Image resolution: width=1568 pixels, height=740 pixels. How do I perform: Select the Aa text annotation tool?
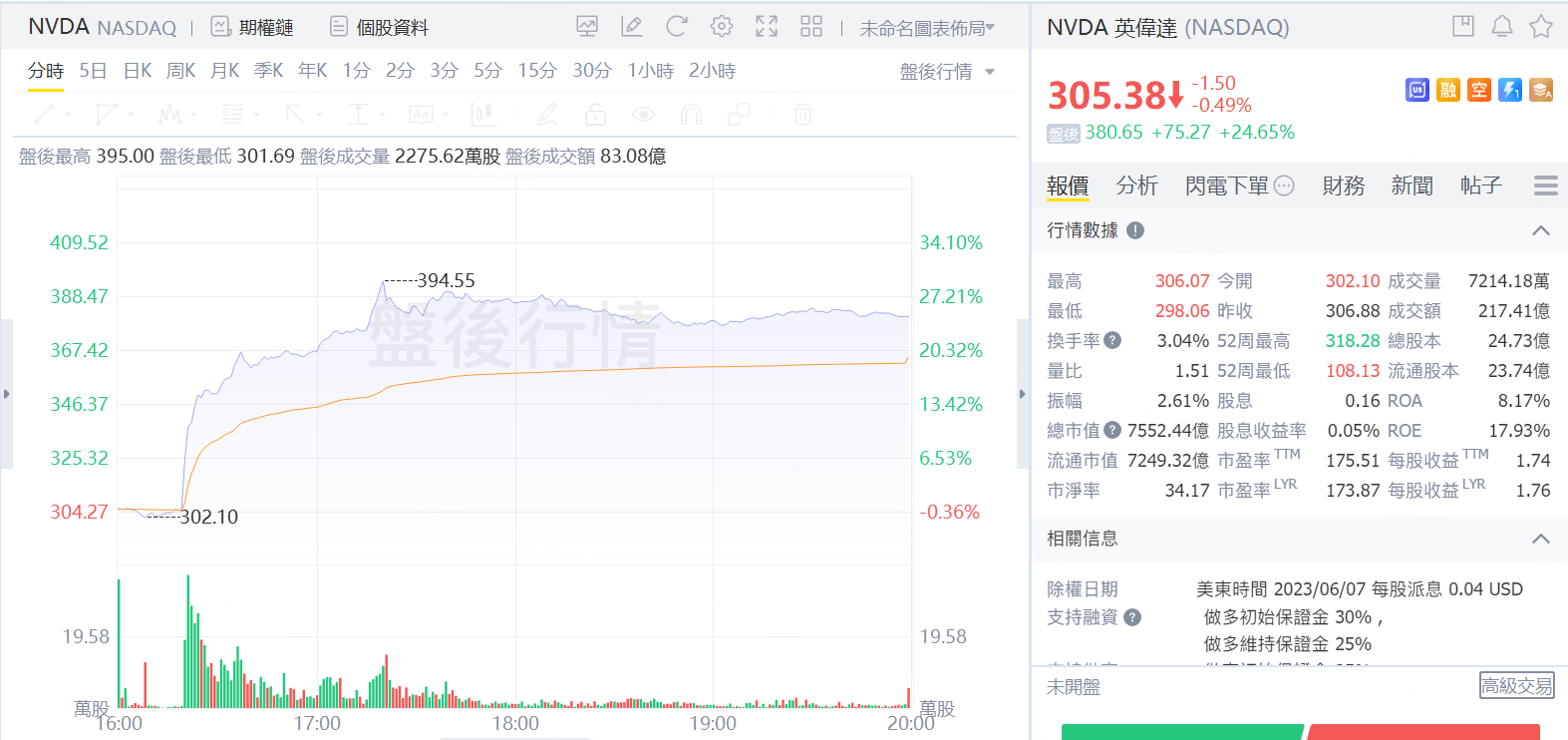point(422,115)
